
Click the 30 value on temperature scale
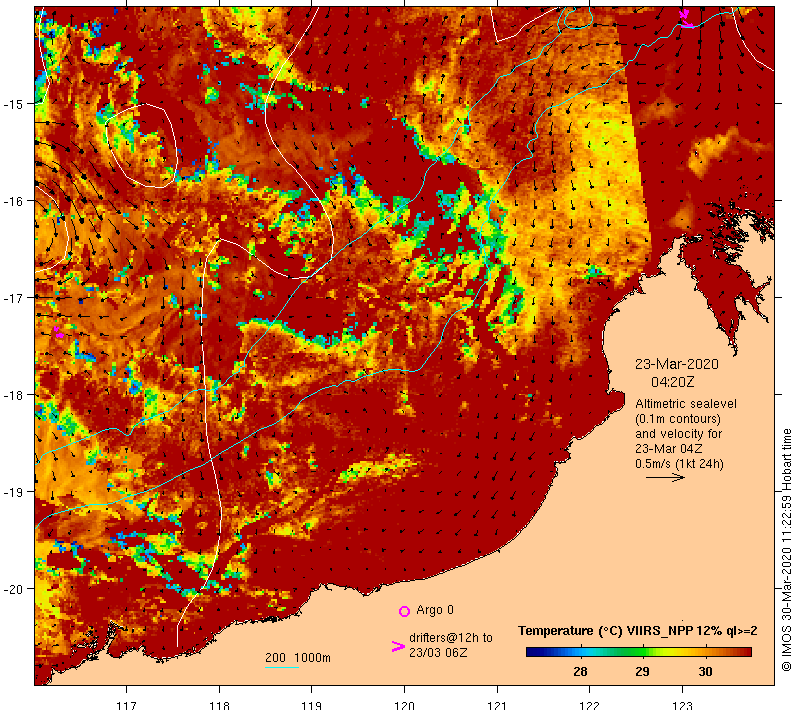click(705, 671)
